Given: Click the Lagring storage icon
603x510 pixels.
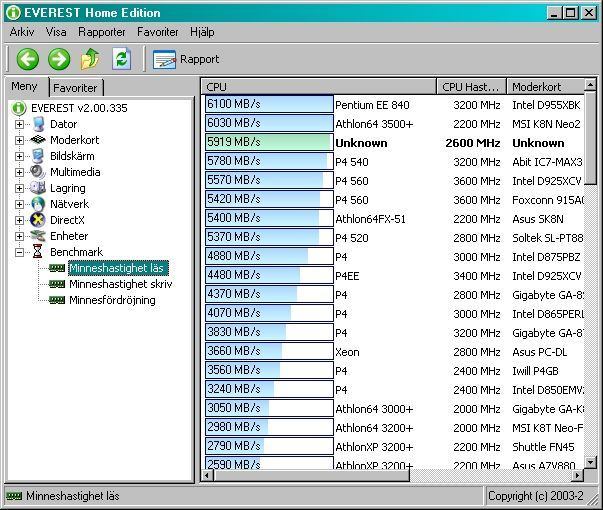Looking at the screenshot, I should (38, 188).
